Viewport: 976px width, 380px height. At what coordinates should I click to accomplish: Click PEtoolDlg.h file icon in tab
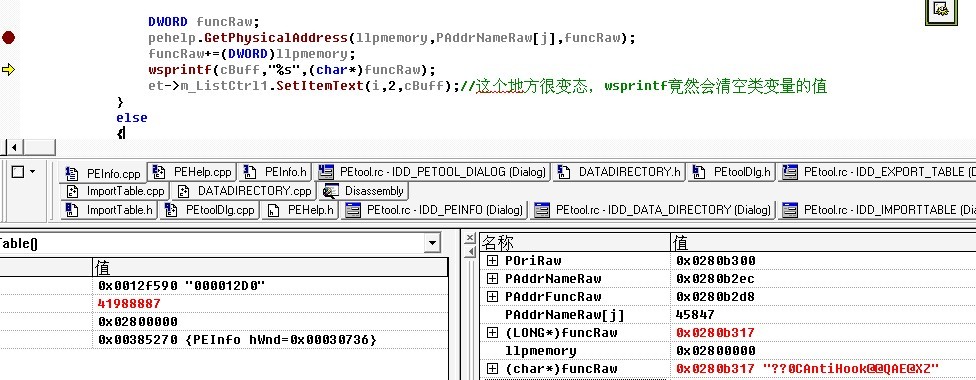(699, 172)
